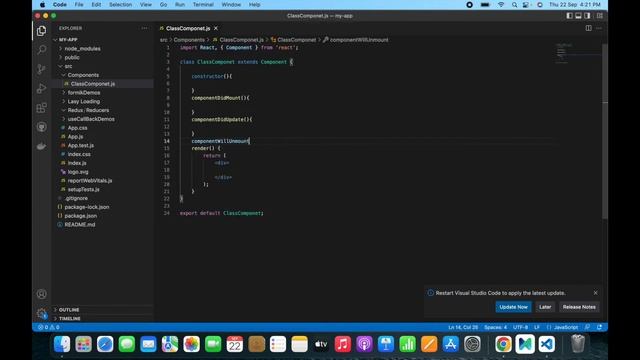The image size is (640, 360).
Task: Click the Later button
Action: tap(545, 307)
